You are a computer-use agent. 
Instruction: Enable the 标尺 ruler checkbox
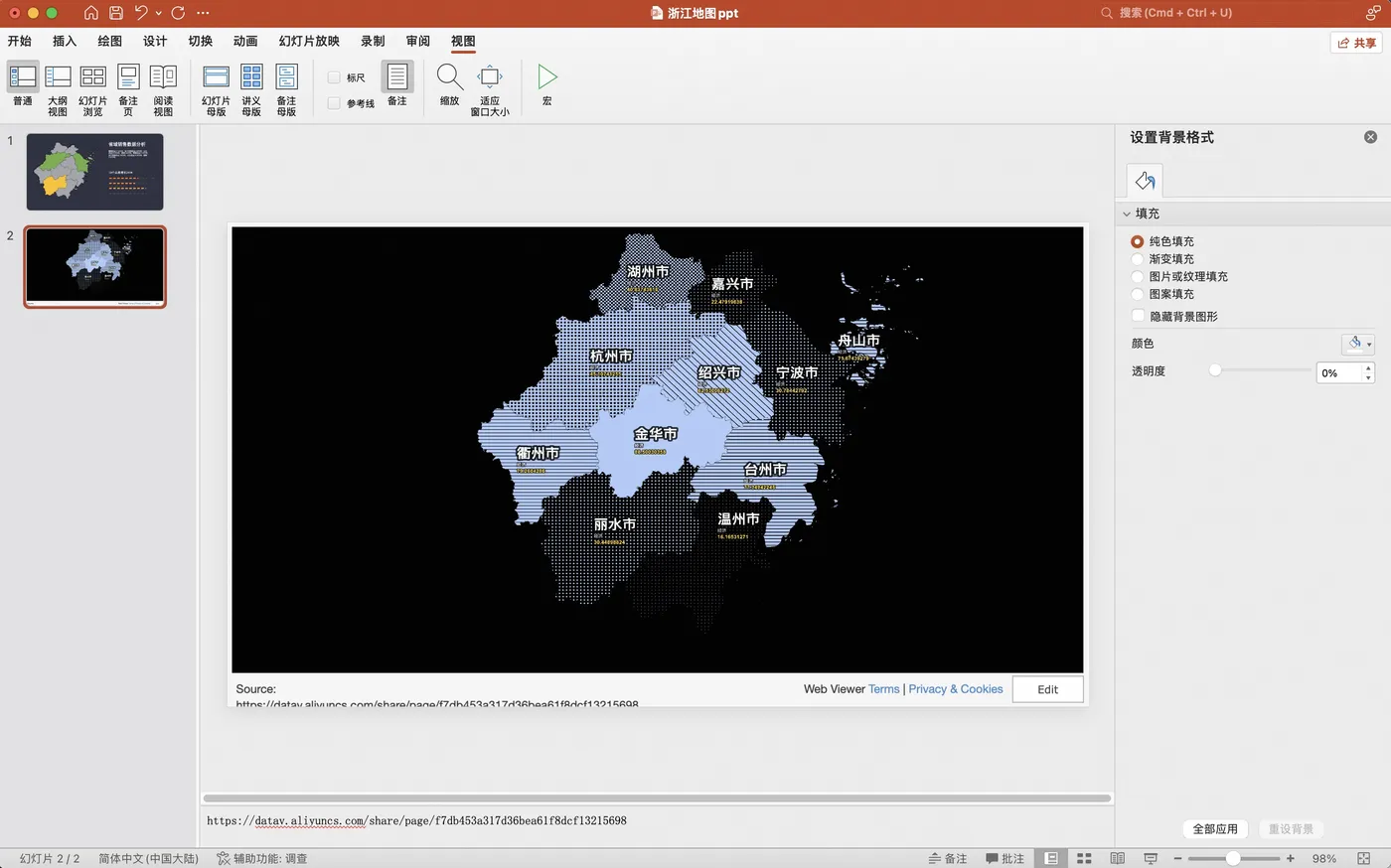334,77
